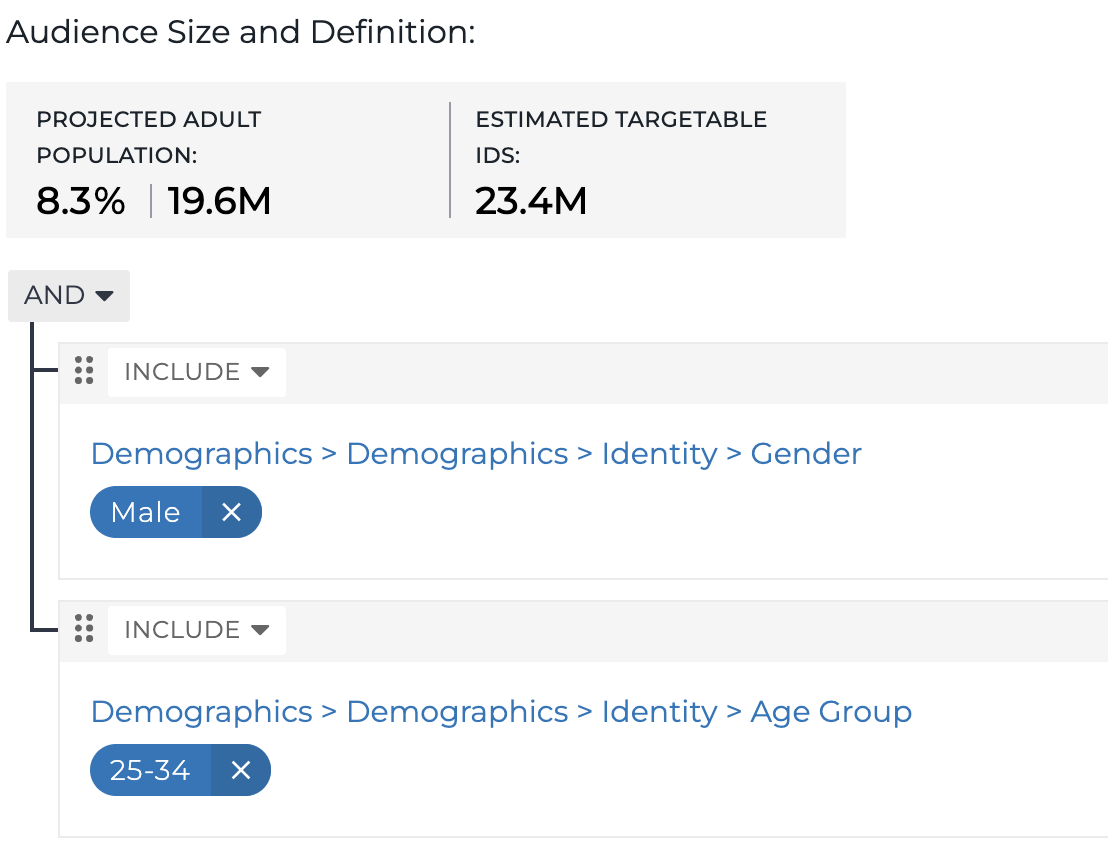The height and width of the screenshot is (862, 1108).
Task: Grab the drag handle of the Gender rule
Action: [x=84, y=371]
